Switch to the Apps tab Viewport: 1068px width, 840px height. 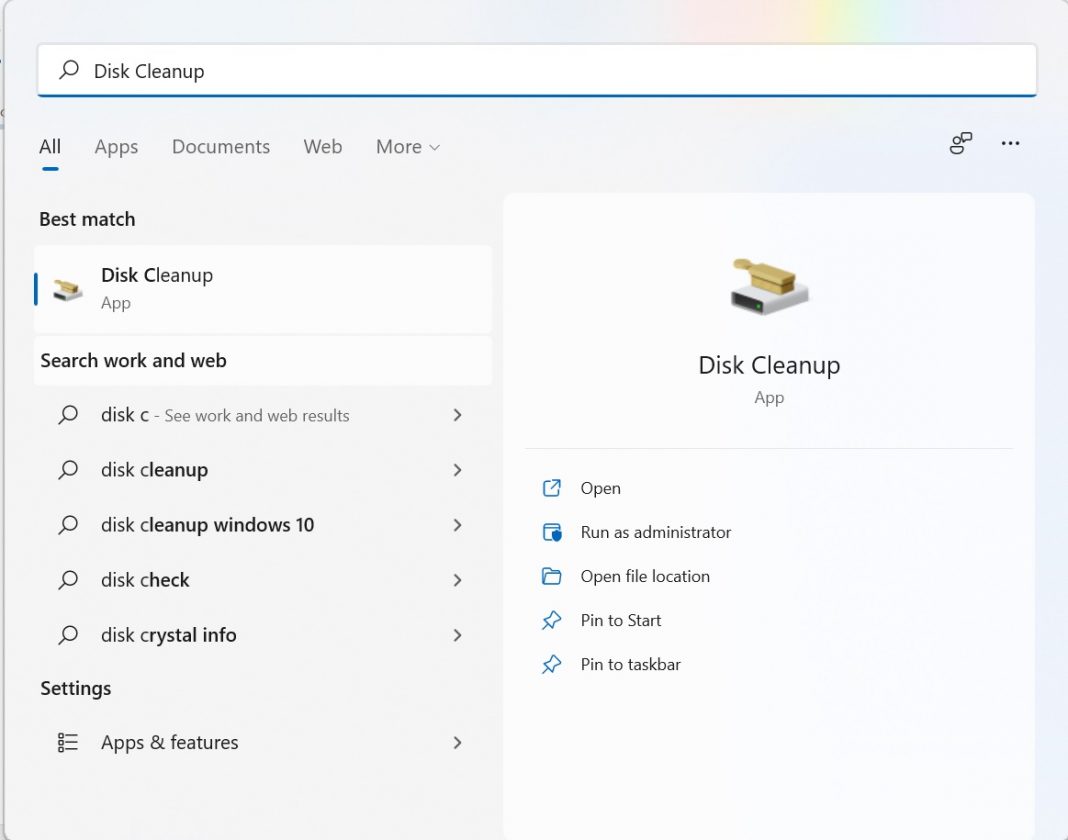pyautogui.click(x=116, y=147)
